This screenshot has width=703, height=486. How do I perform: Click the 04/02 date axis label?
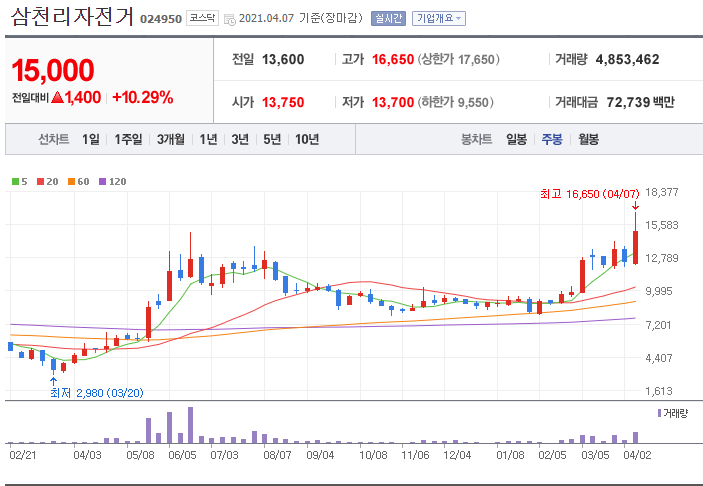pyautogui.click(x=637, y=455)
